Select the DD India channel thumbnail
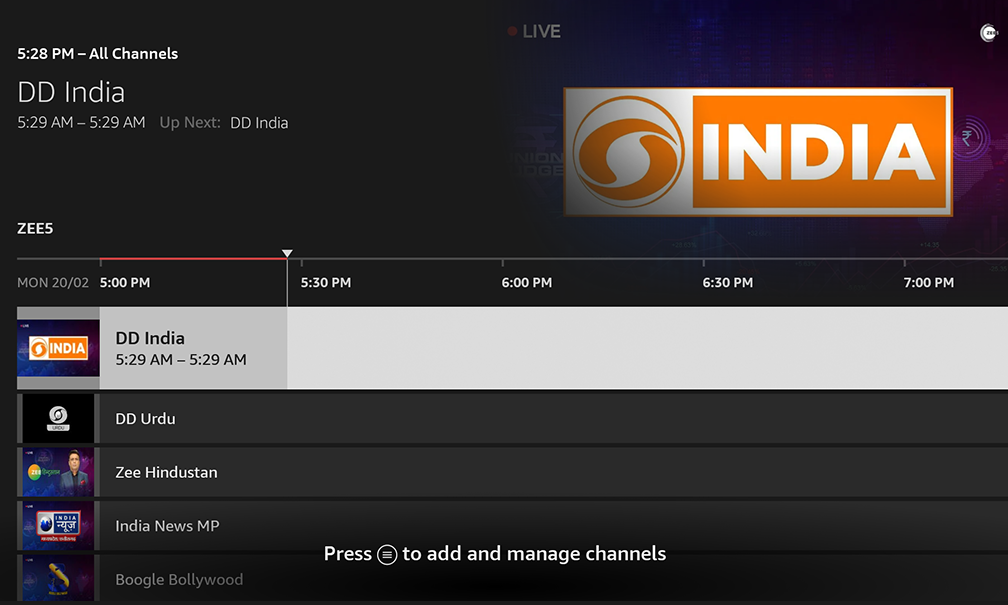This screenshot has height=605, width=1008. (58, 348)
